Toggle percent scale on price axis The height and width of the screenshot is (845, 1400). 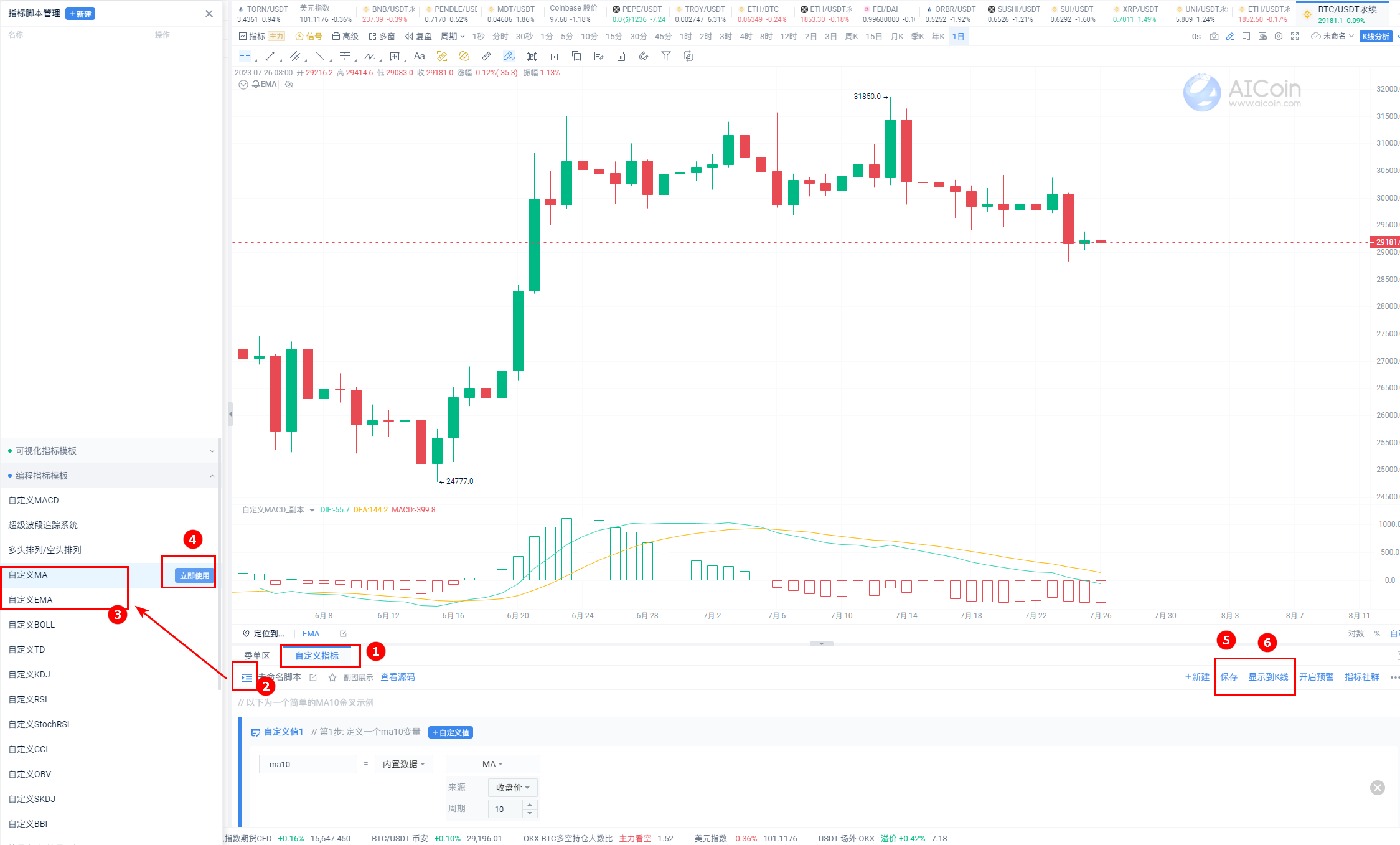(1377, 634)
